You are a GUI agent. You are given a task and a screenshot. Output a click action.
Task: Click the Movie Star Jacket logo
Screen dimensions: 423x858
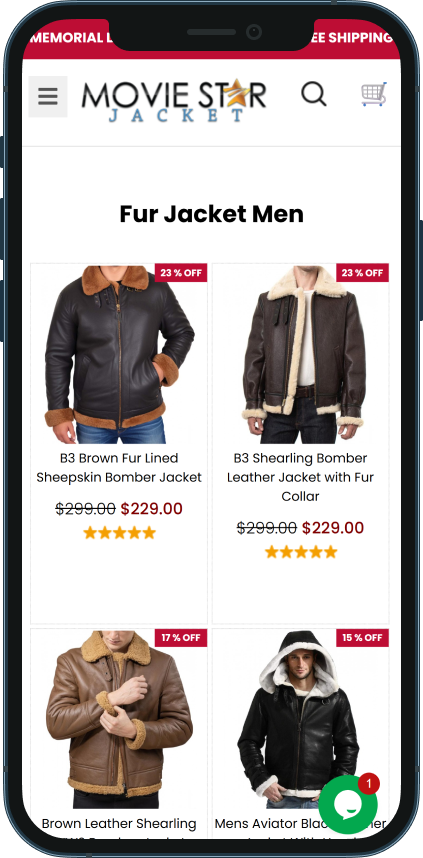tap(174, 100)
